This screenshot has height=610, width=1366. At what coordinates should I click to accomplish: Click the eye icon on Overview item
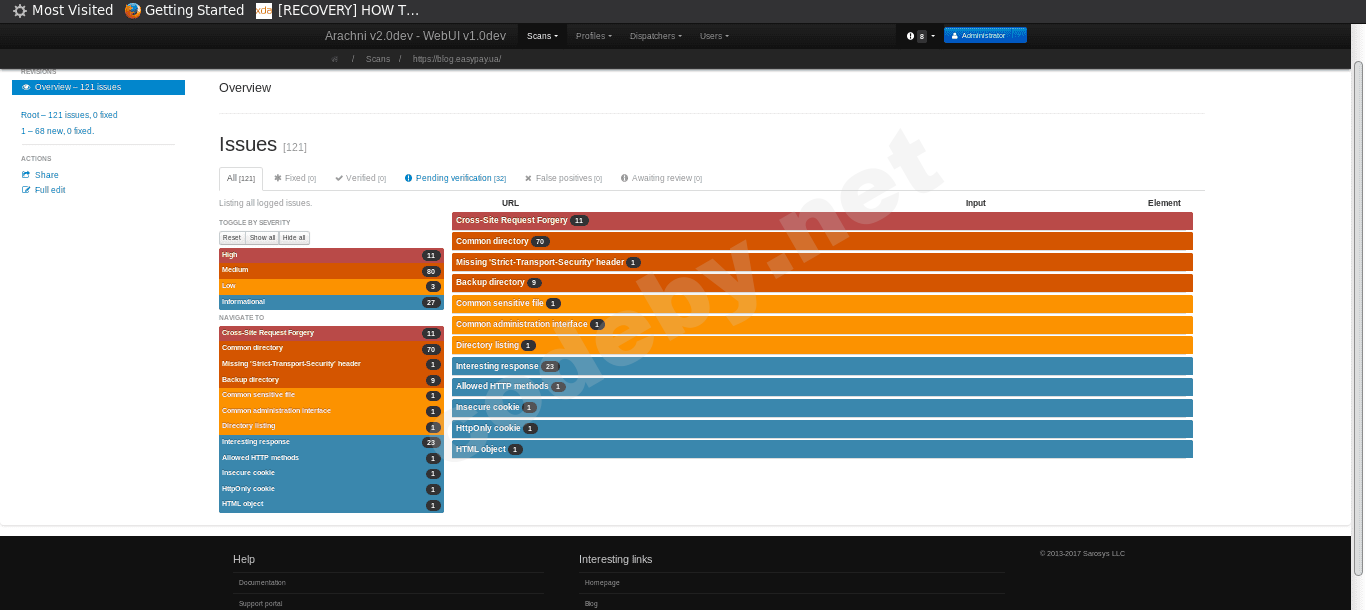(27, 87)
